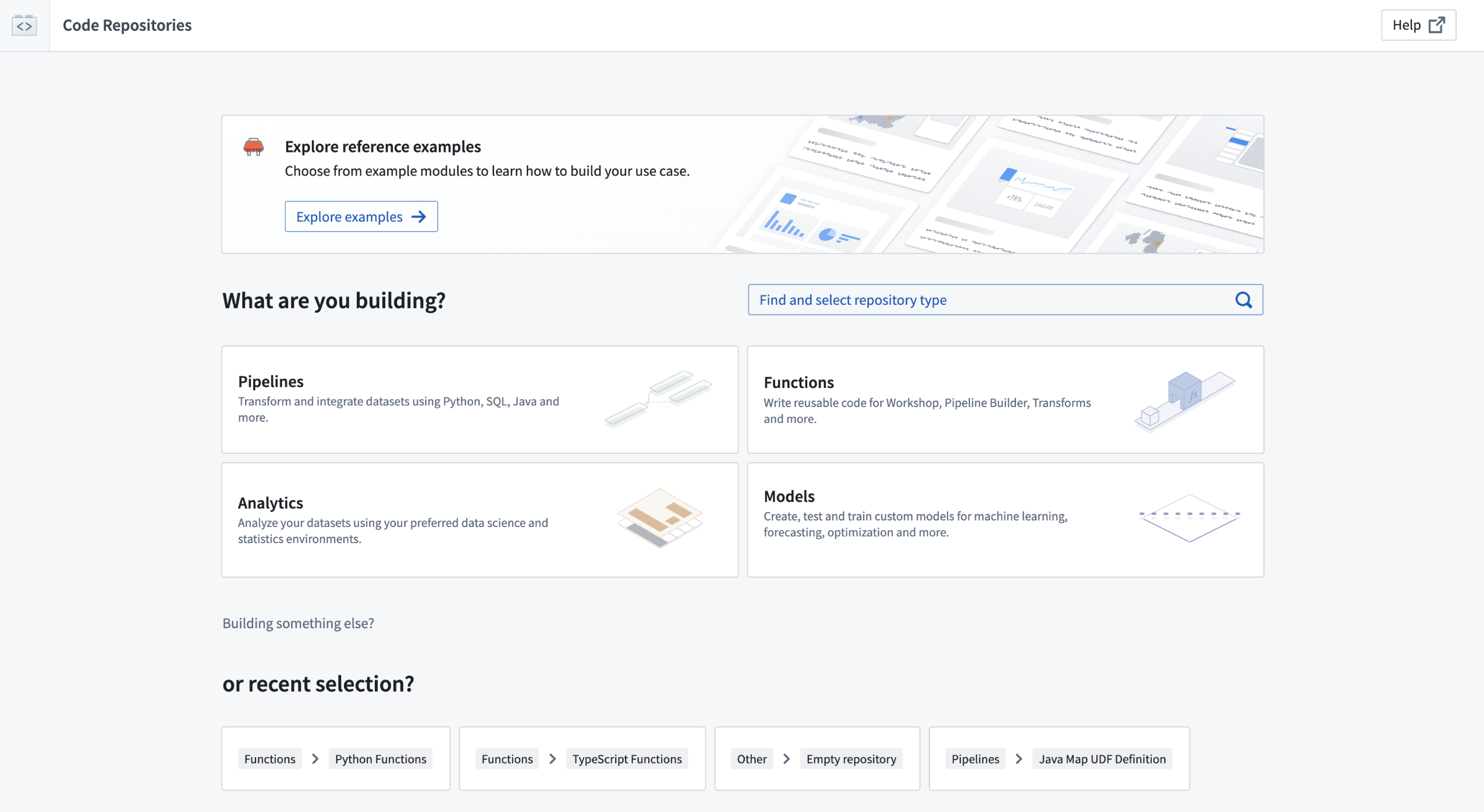Image resolution: width=1484 pixels, height=812 pixels.
Task: Click the Code Repositories app icon
Action: (x=24, y=26)
